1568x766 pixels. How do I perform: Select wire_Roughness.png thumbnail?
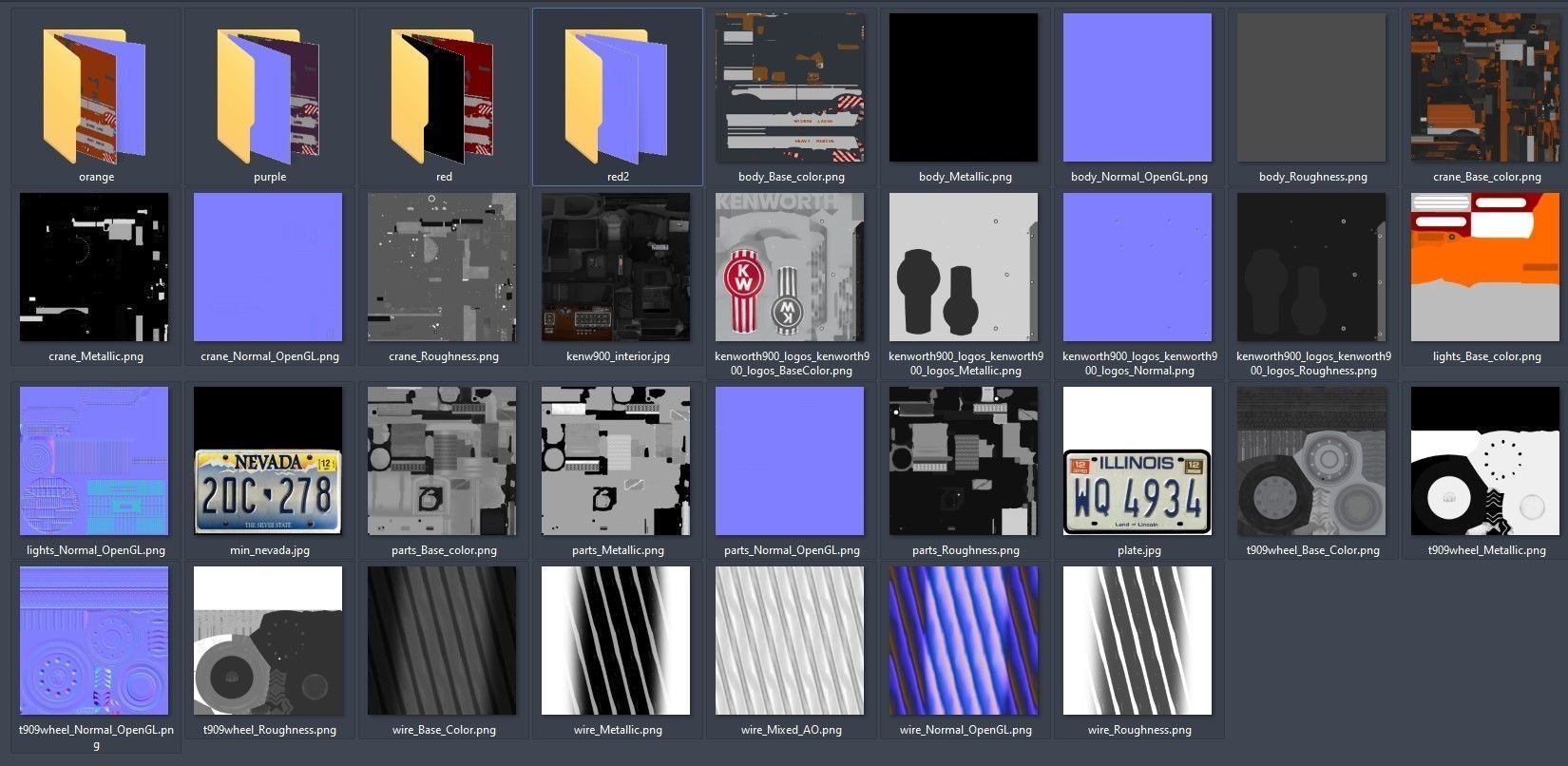click(x=1138, y=641)
